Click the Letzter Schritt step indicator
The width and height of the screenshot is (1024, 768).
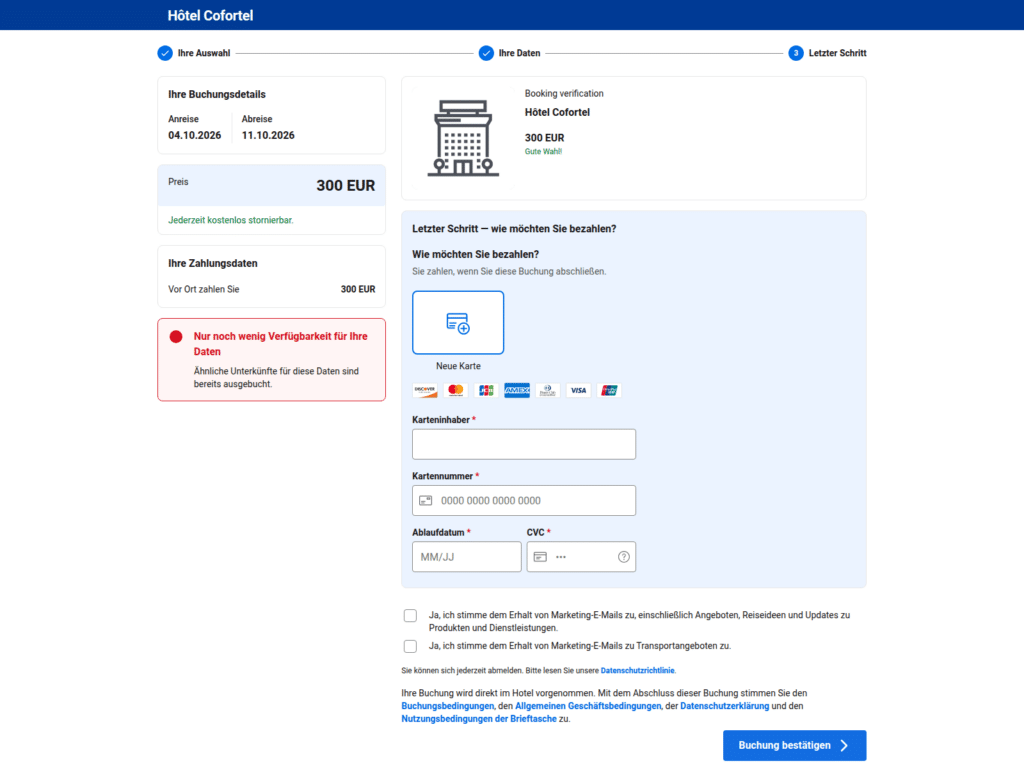[827, 53]
